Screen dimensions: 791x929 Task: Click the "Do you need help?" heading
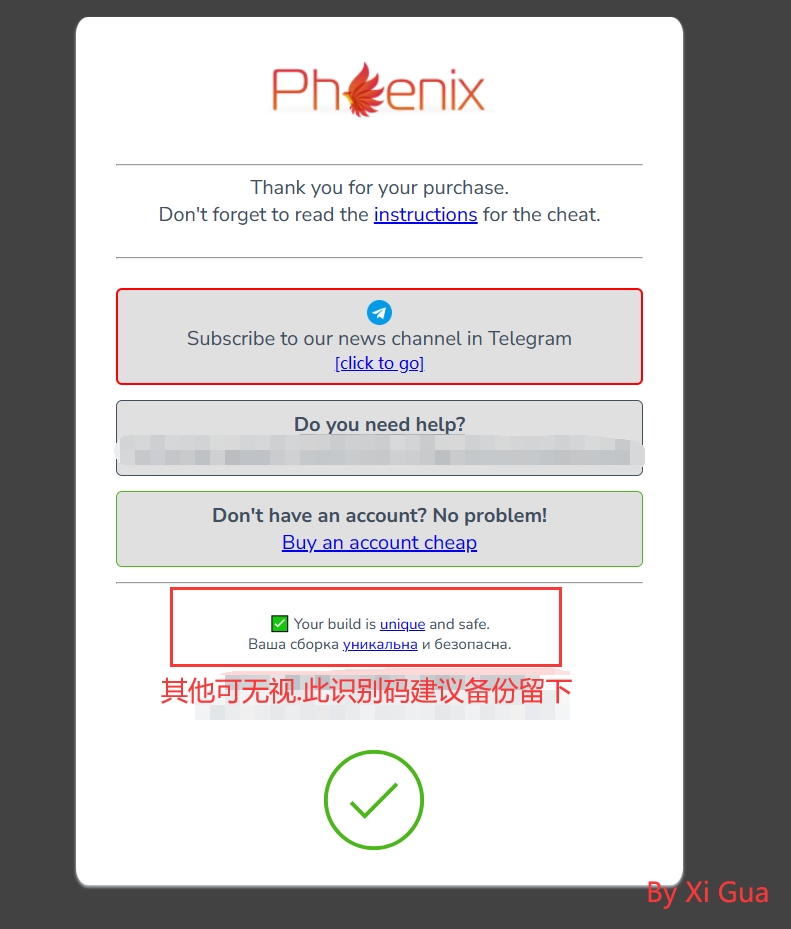(x=379, y=424)
